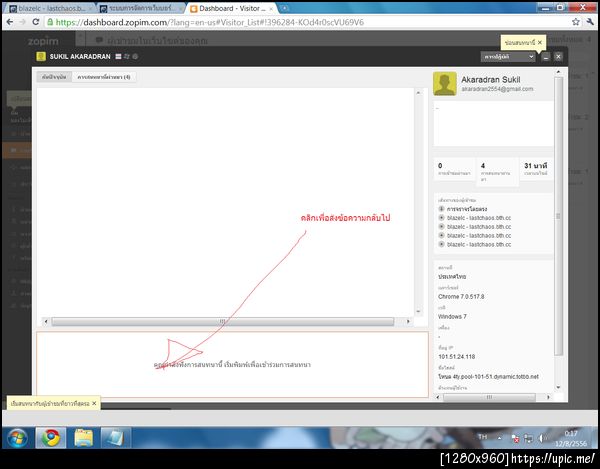
Task: Click the browser icon in chat header
Action: coord(135,56)
